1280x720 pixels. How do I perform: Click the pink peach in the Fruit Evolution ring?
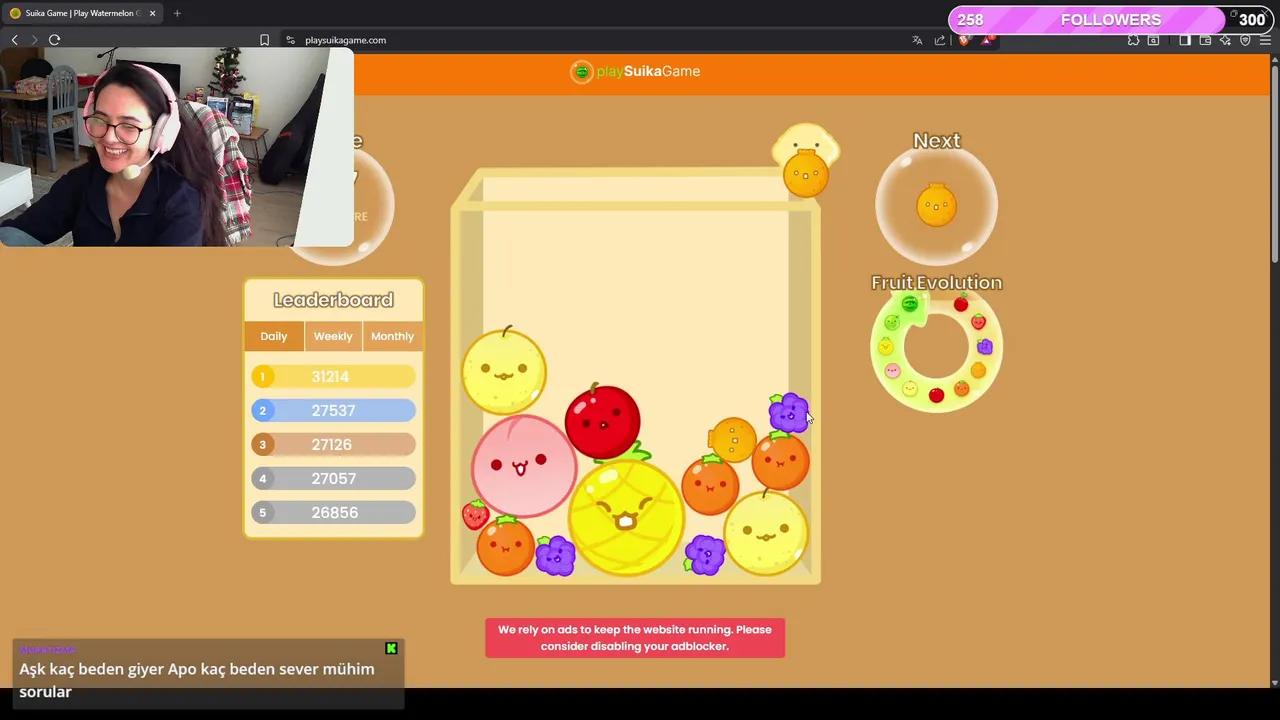point(893,370)
